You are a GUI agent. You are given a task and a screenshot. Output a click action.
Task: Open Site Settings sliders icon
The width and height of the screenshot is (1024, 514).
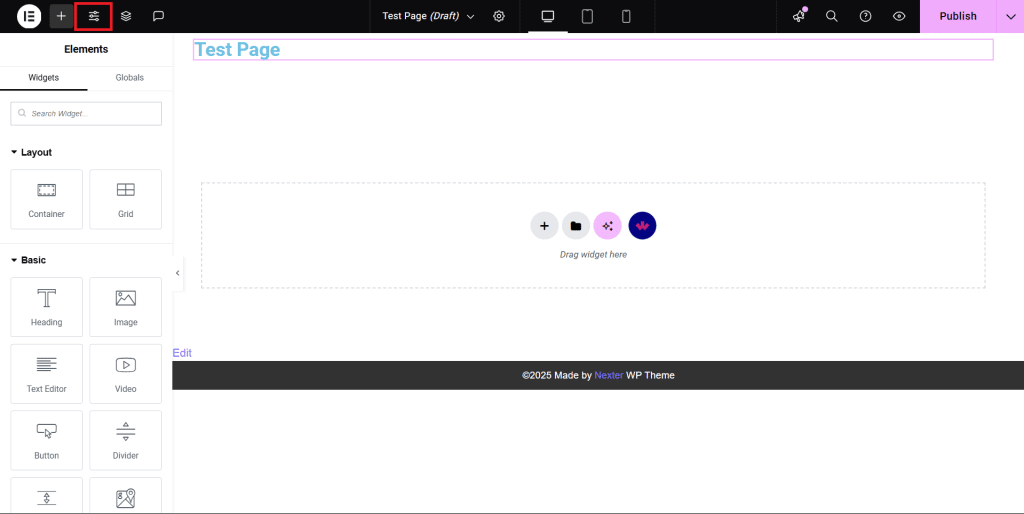point(94,16)
